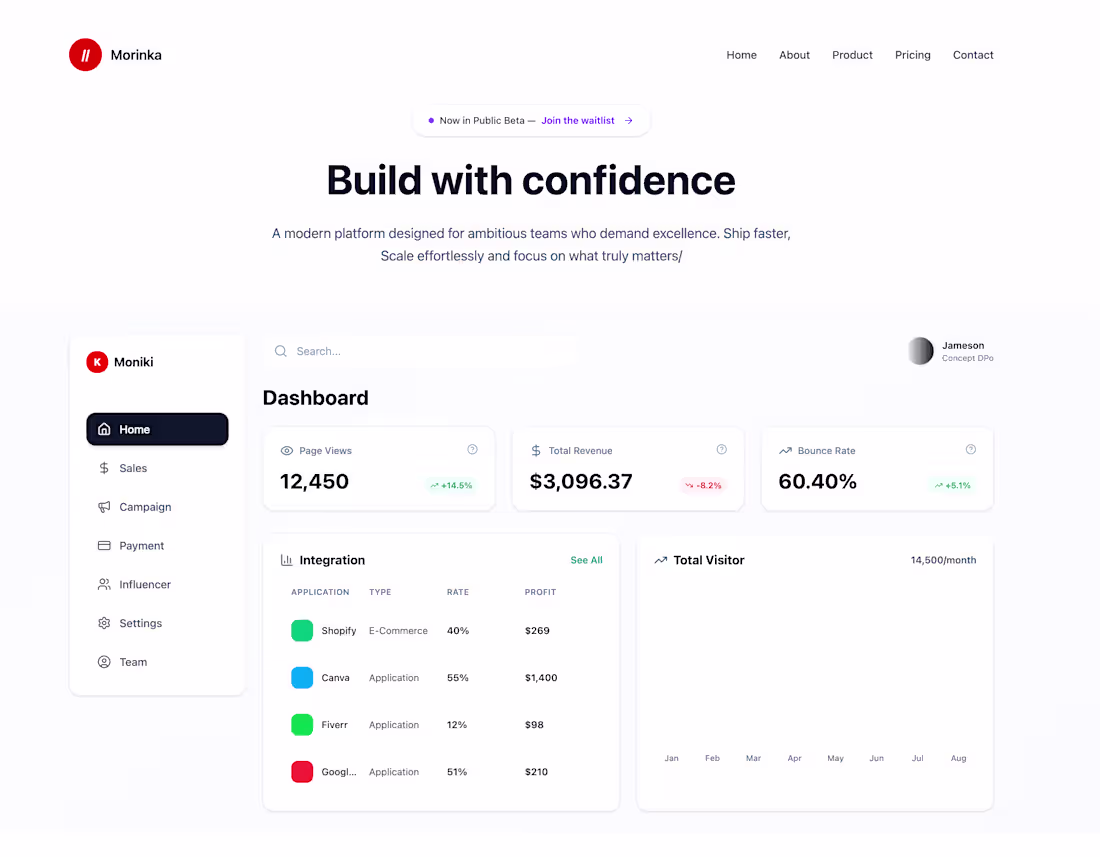Select the Home icon in the sidebar
1100x857 pixels.
(x=104, y=429)
